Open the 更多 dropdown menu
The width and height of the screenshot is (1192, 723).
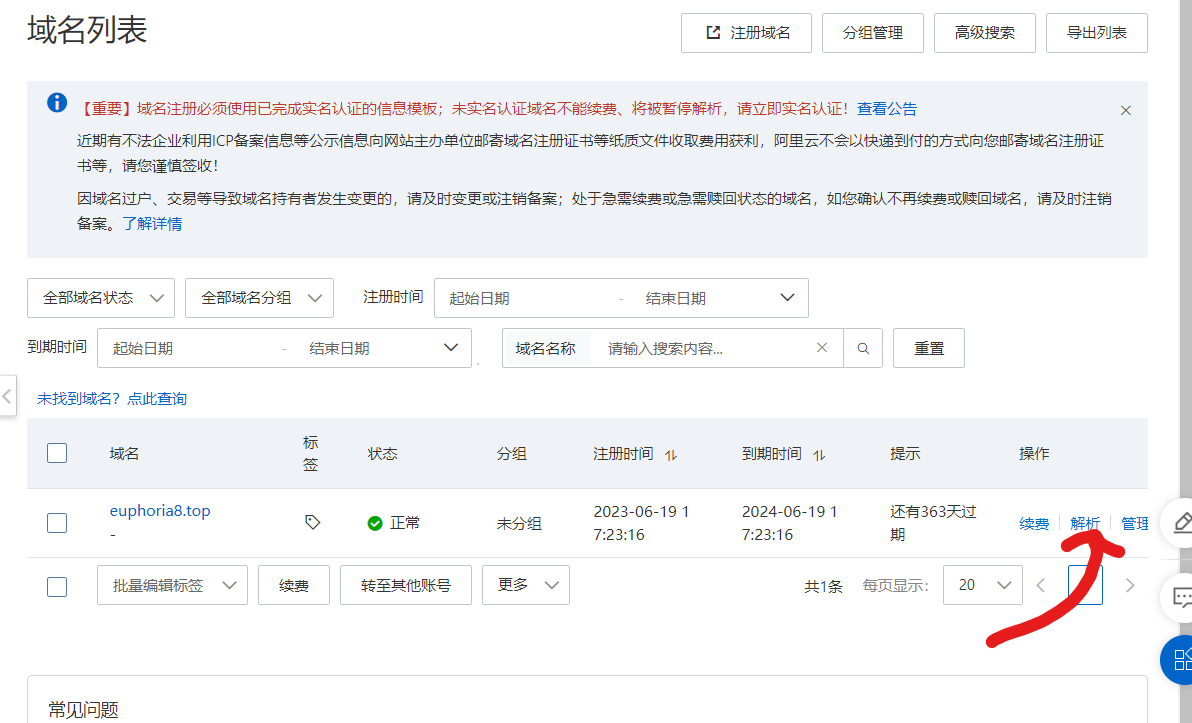[525, 585]
